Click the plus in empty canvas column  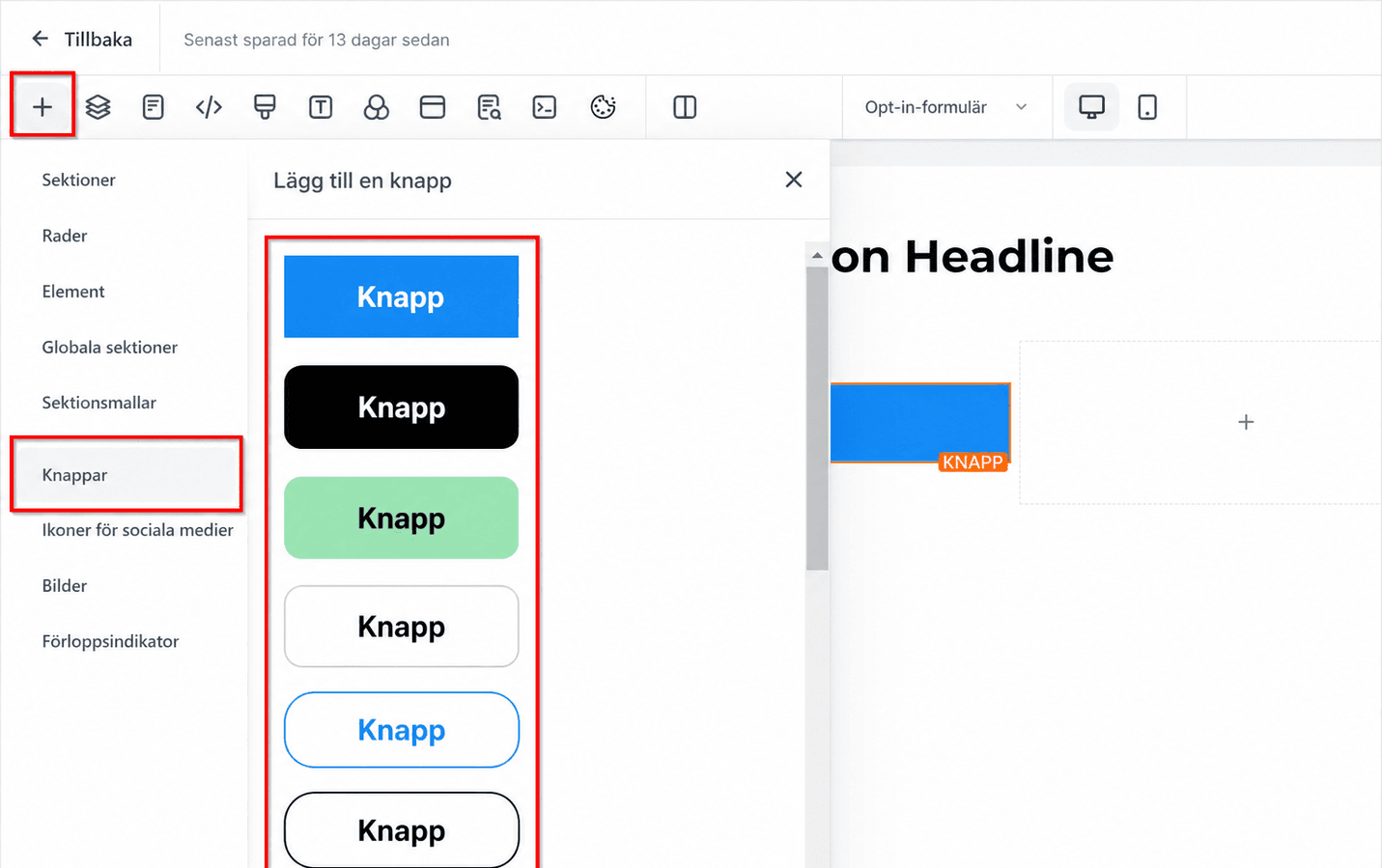pos(1246,422)
